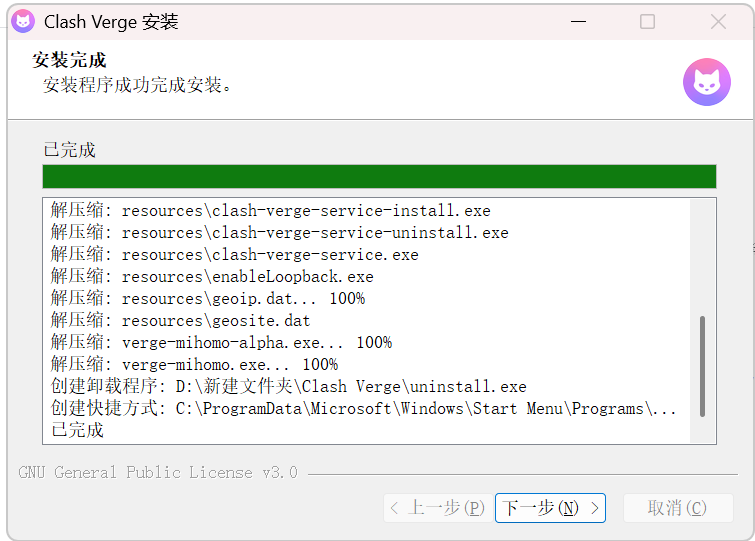This screenshot has height=541, width=755.
Task: Click the 上一步(P) back button
Action: point(438,508)
